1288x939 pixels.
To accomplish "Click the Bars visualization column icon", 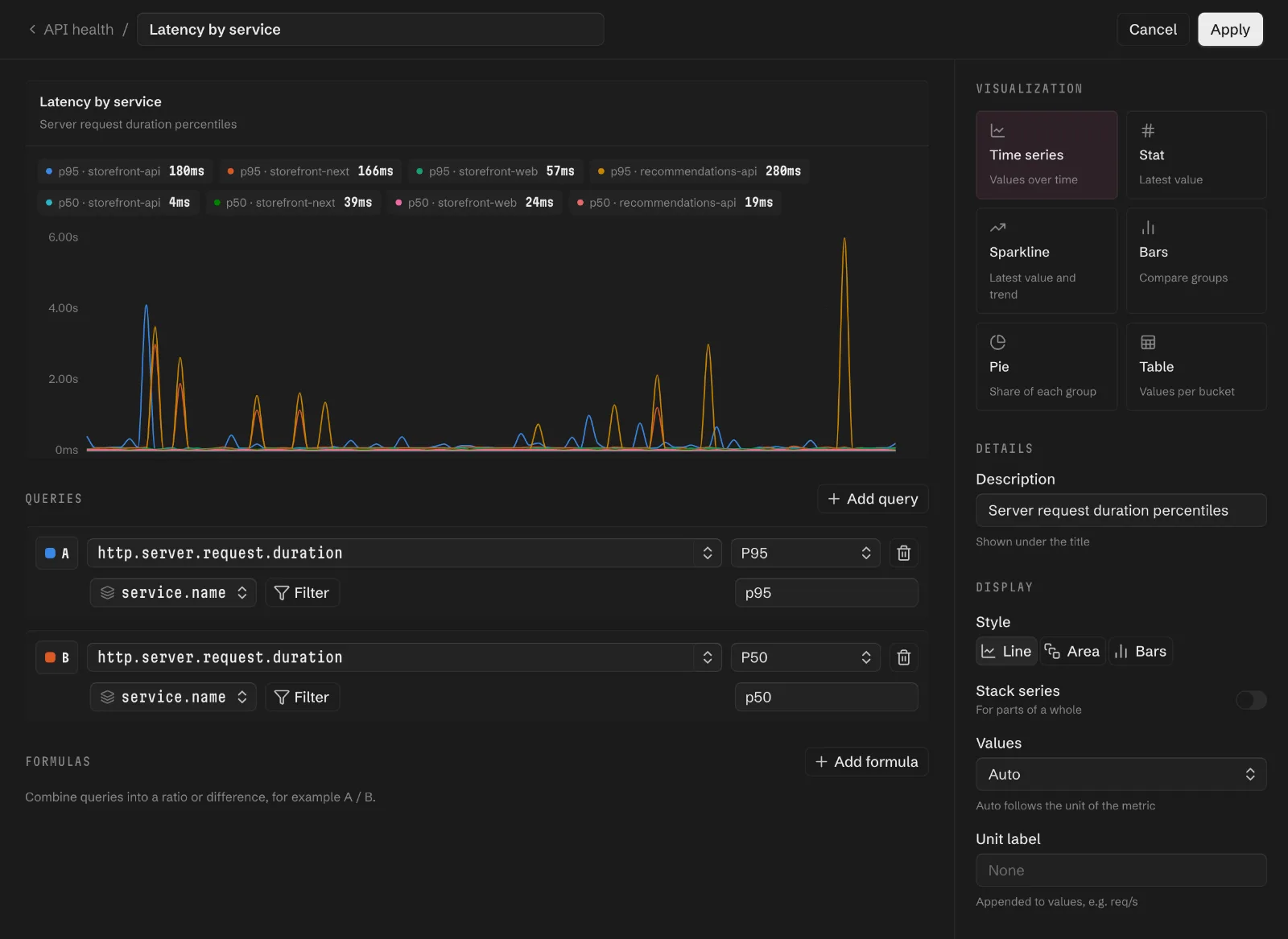I will pos(1148,228).
